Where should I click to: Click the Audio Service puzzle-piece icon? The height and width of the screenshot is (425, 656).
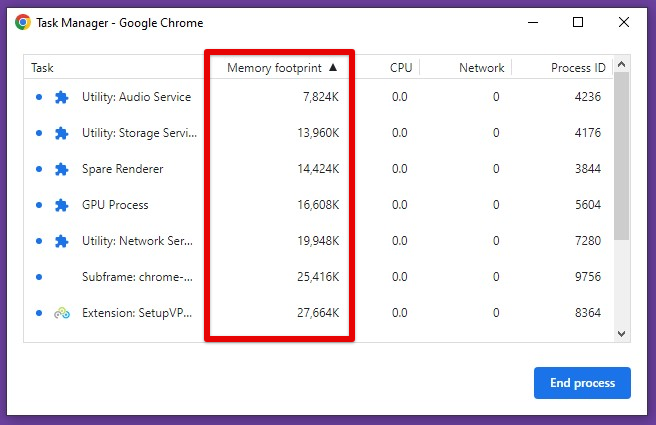click(62, 97)
